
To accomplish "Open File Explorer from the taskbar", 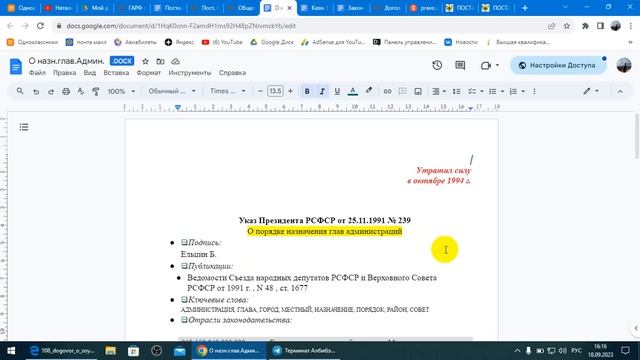I will tap(111, 351).
